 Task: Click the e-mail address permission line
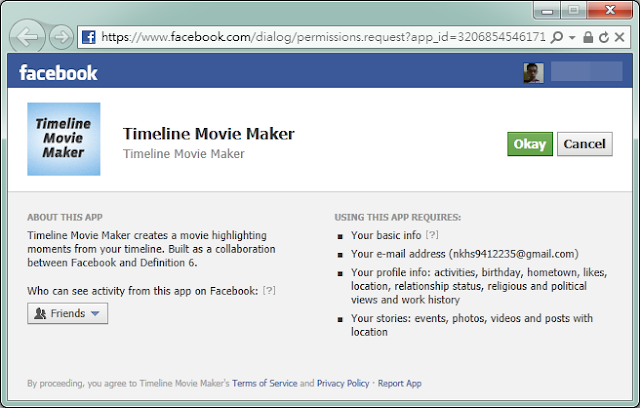point(465,254)
